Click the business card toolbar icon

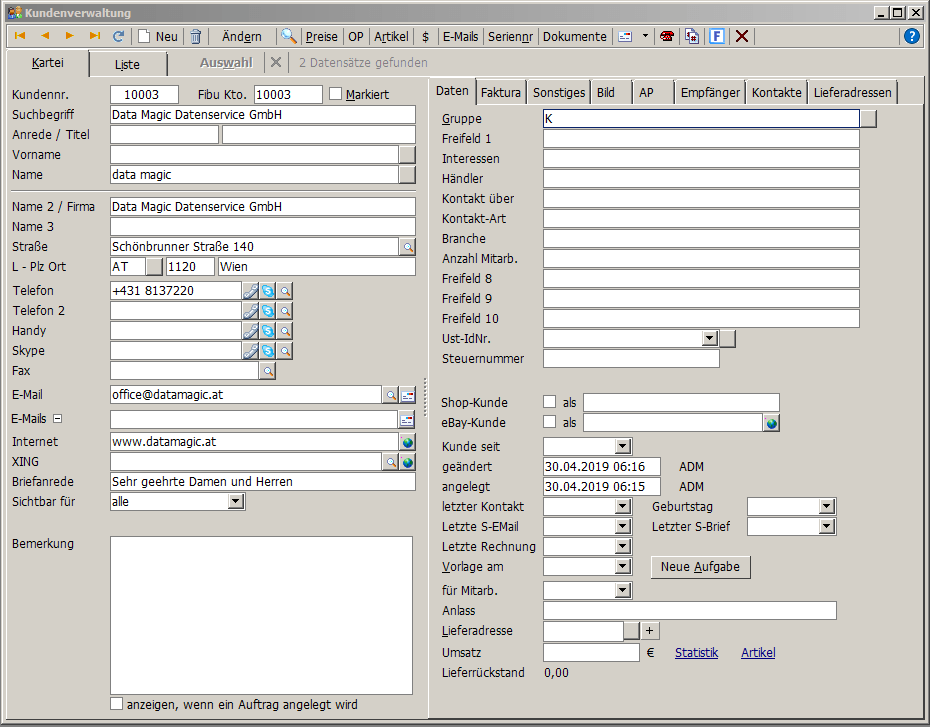tap(625, 37)
